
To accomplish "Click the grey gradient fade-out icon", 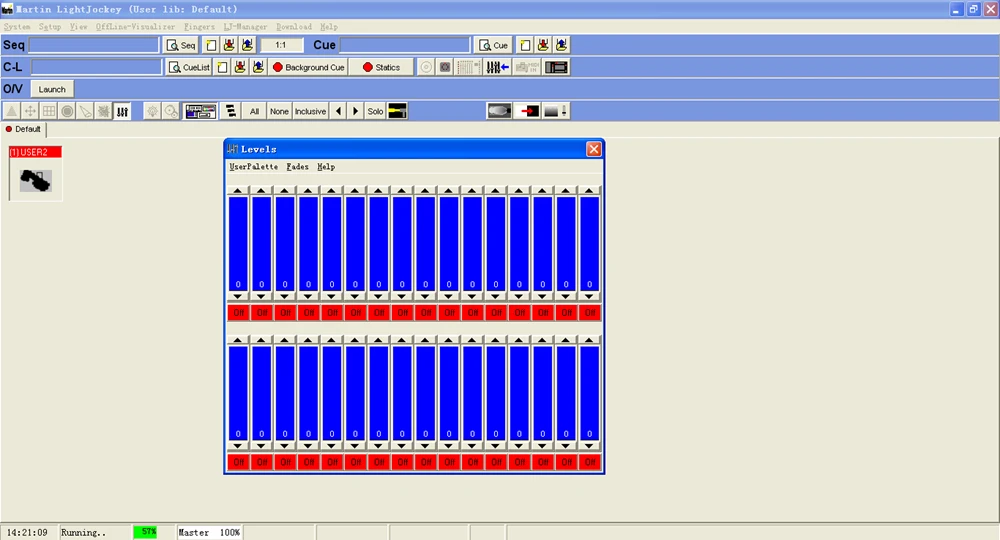I will coord(555,111).
